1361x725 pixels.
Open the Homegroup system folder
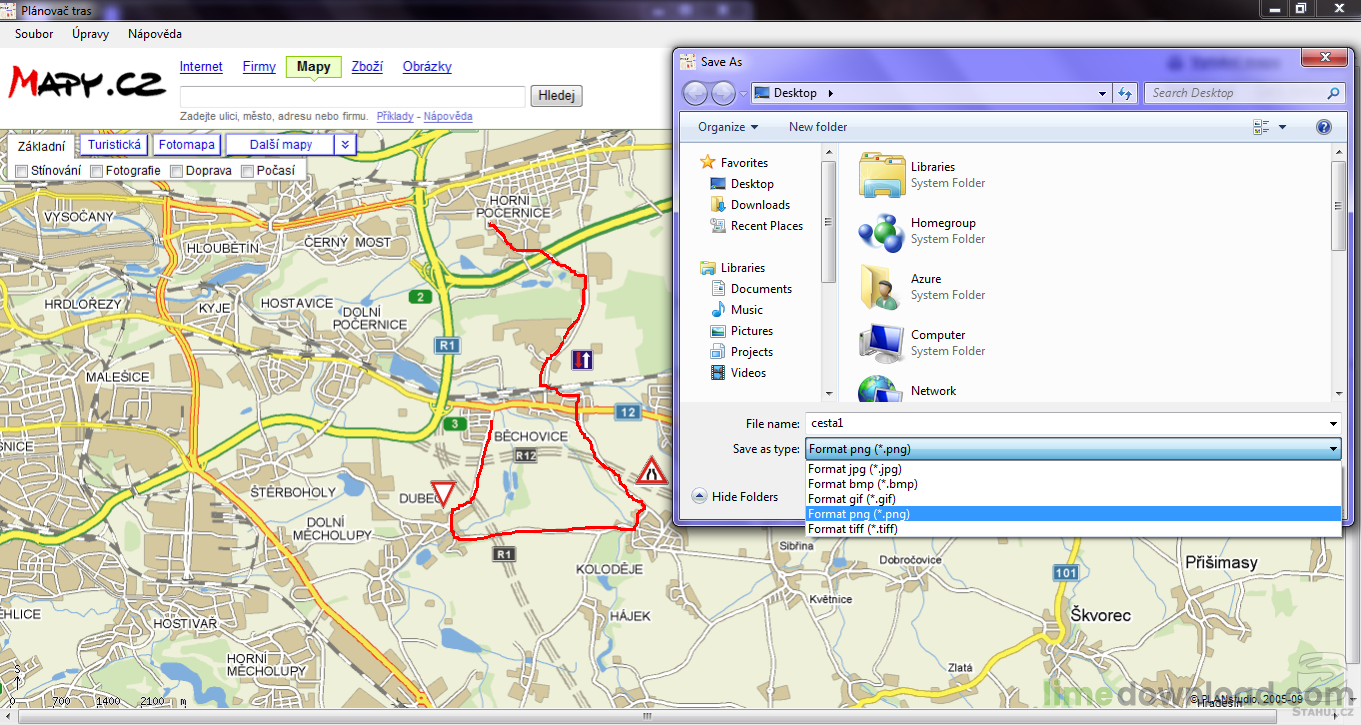click(942, 223)
